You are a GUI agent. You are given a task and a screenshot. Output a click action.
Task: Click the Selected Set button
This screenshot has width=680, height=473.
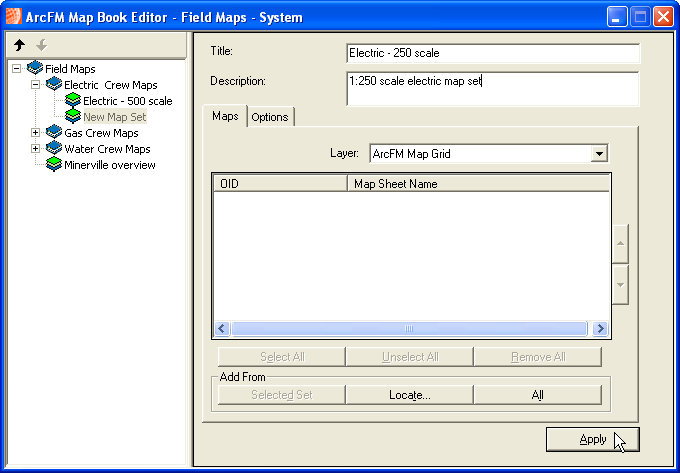(x=282, y=395)
